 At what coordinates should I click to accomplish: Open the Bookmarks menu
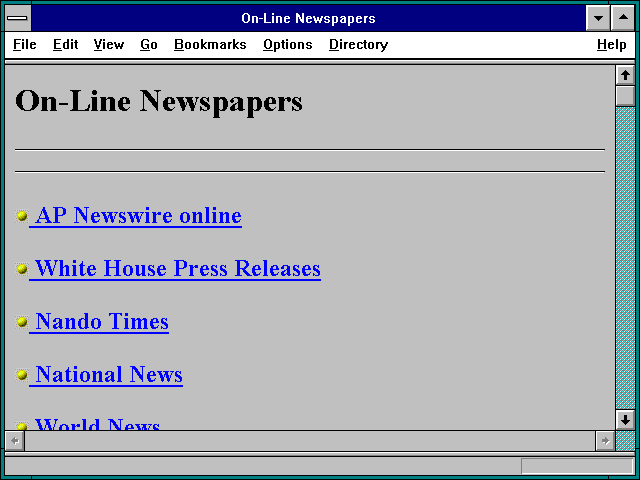tap(210, 44)
